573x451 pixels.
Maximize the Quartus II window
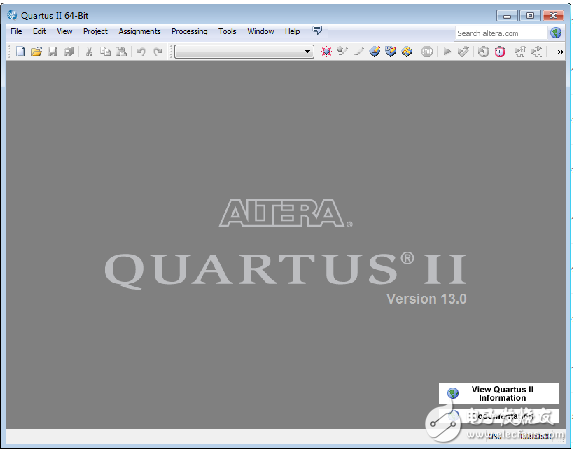pyautogui.click(x=530, y=16)
